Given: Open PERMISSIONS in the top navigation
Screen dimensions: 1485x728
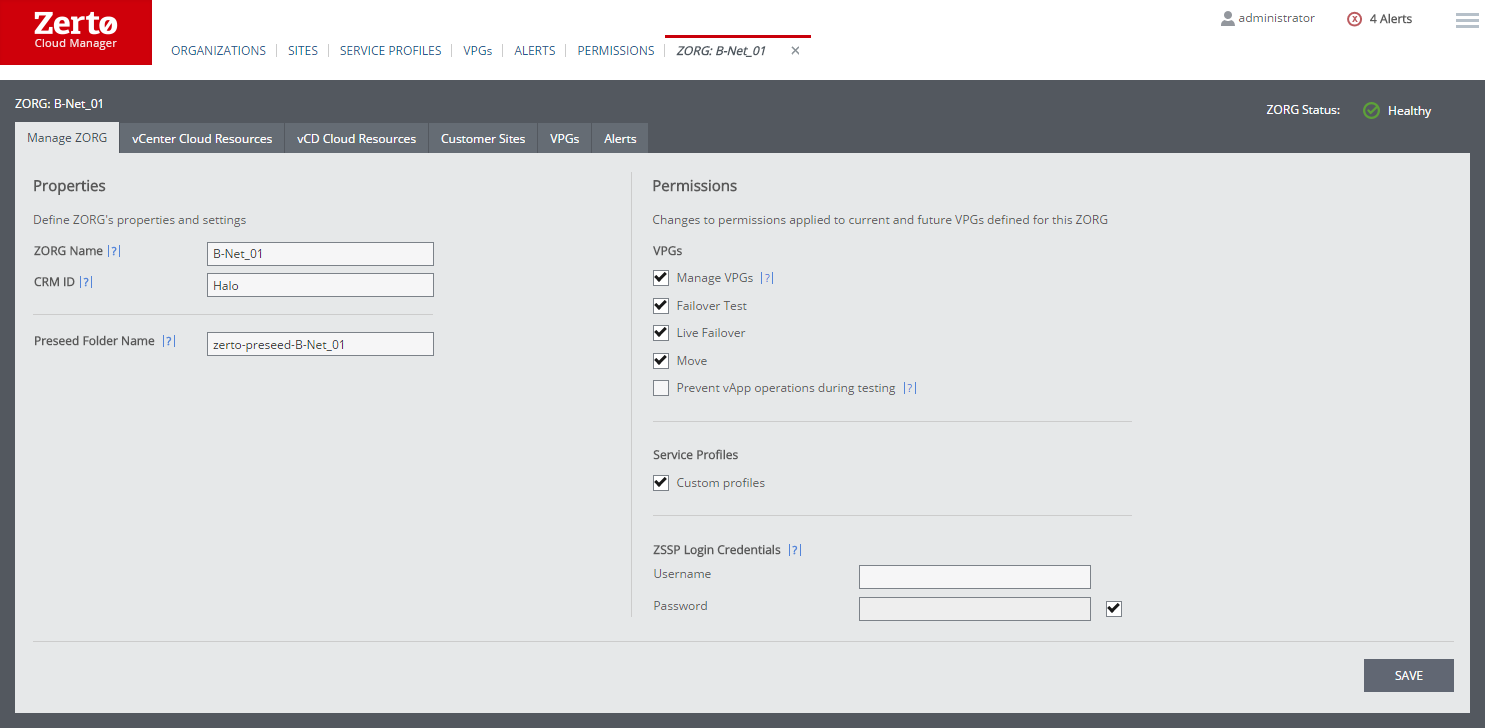Looking at the screenshot, I should pos(616,51).
